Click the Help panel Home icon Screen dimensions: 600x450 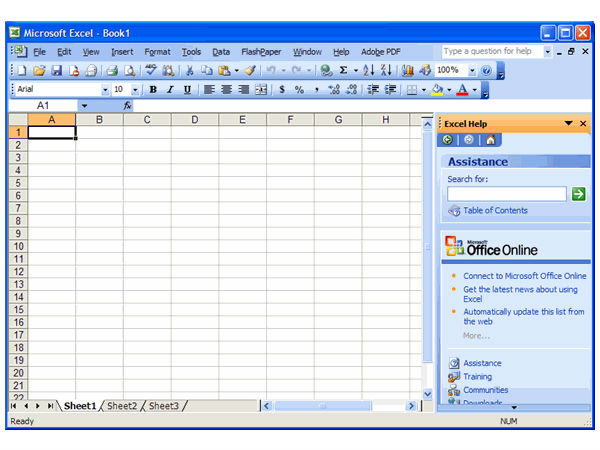(x=489, y=140)
